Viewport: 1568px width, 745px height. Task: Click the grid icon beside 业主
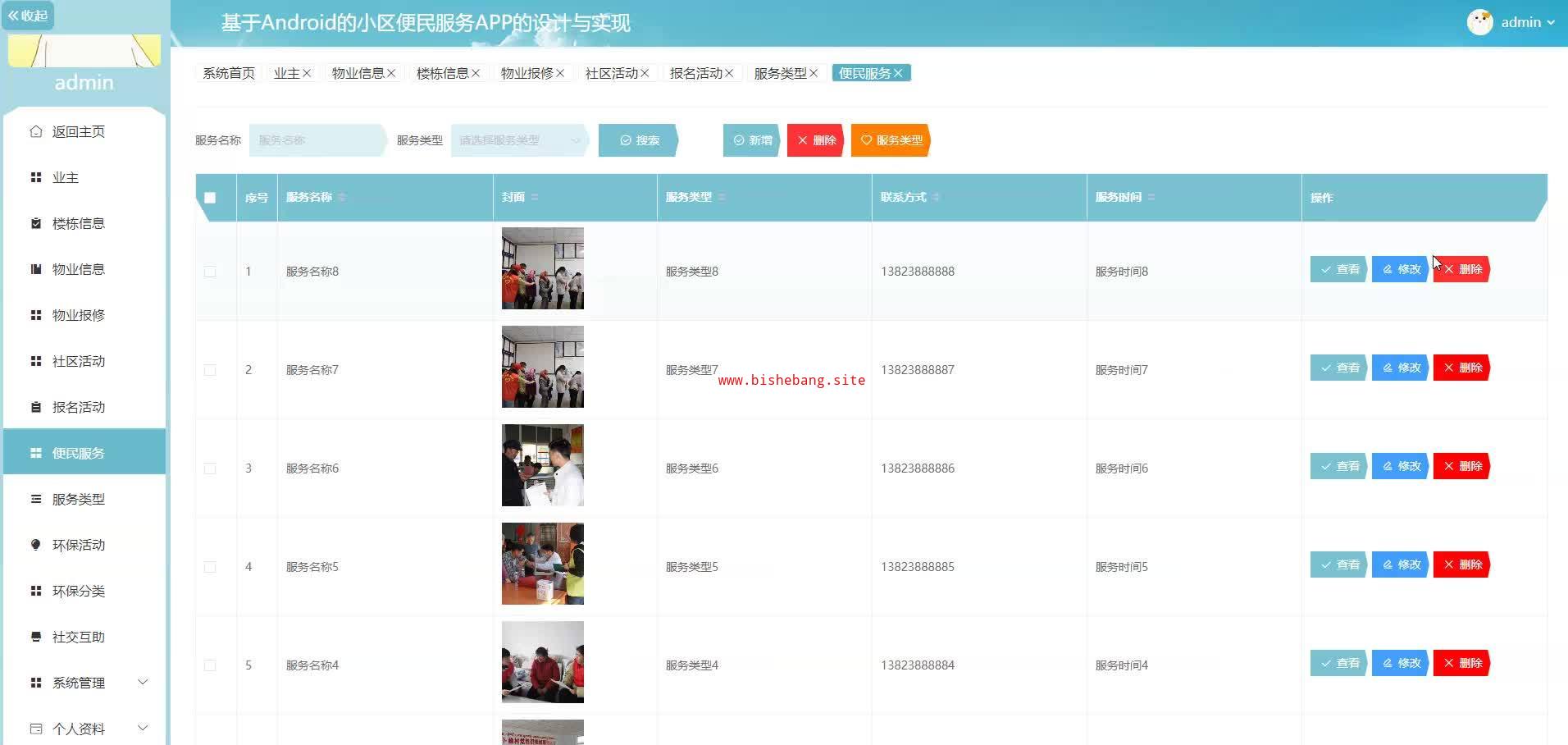tap(36, 177)
